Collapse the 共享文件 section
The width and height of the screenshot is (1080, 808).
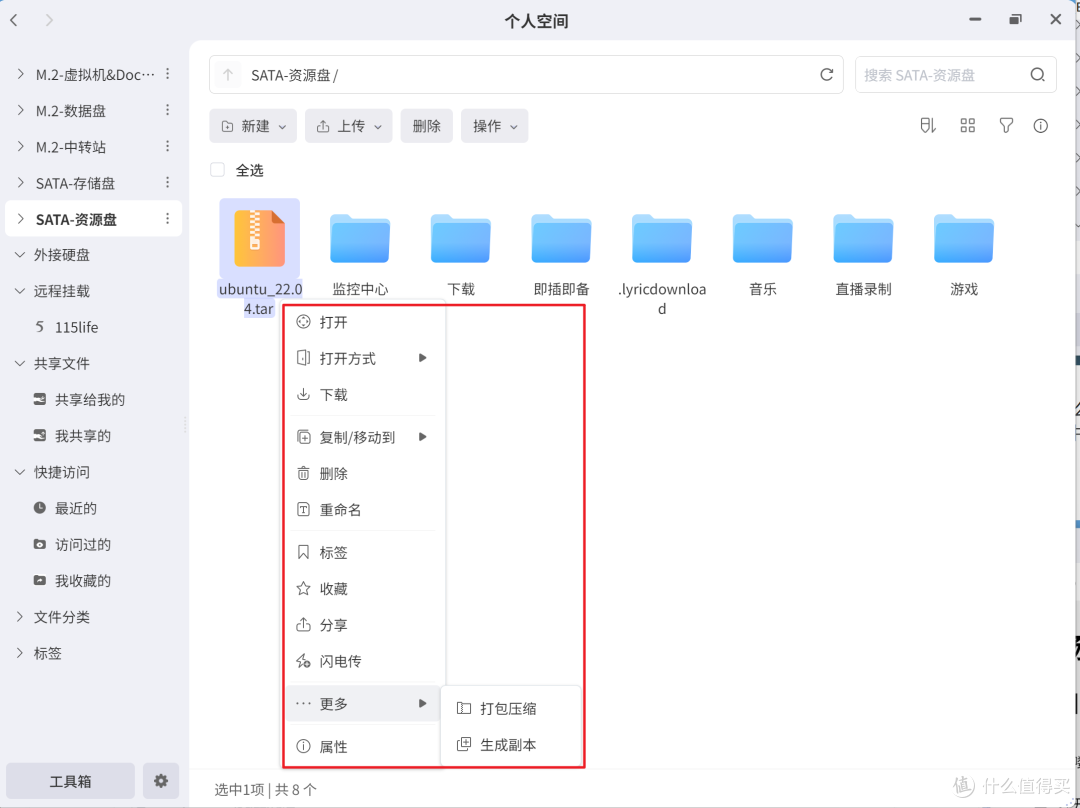pos(20,363)
